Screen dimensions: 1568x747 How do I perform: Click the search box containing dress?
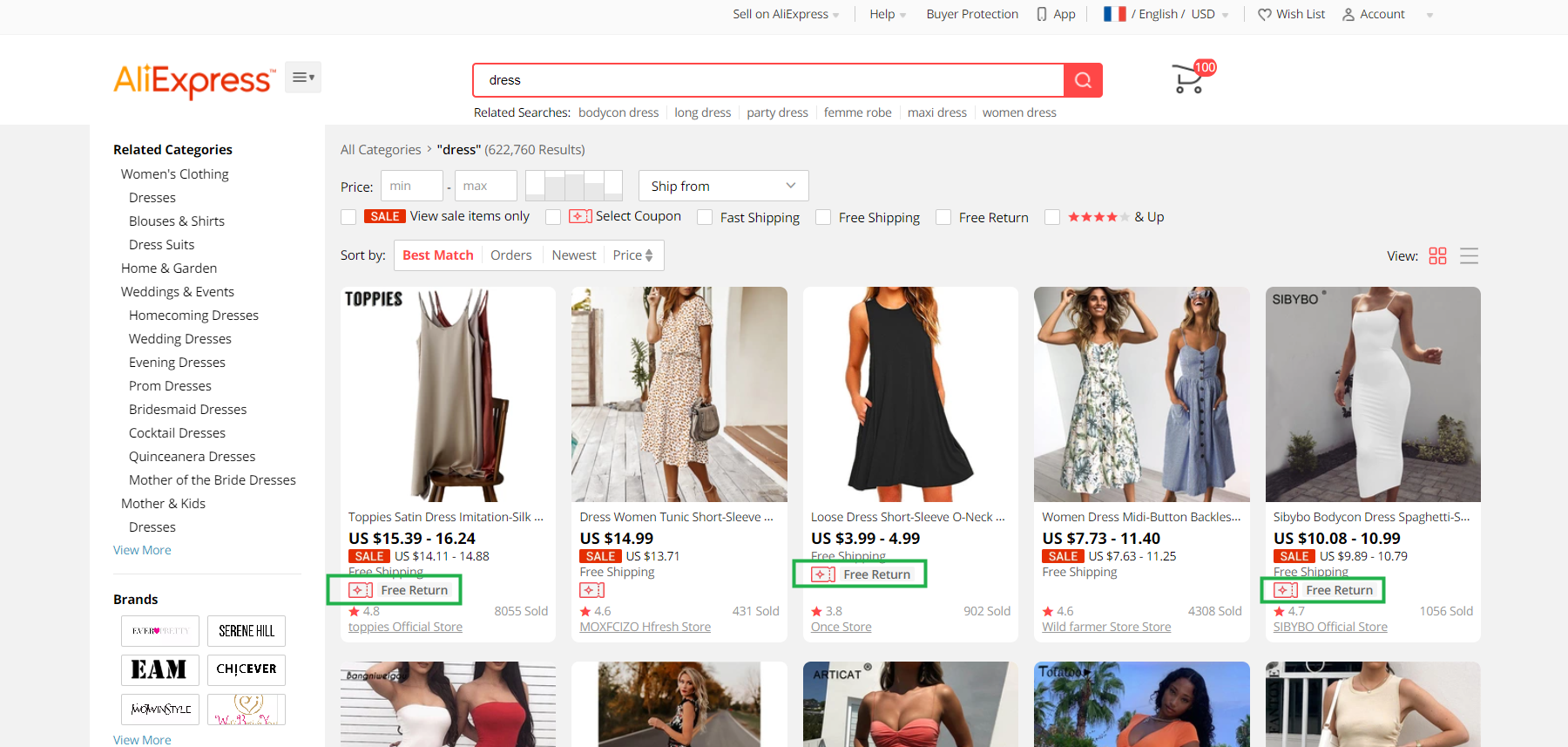pyautogui.click(x=768, y=80)
